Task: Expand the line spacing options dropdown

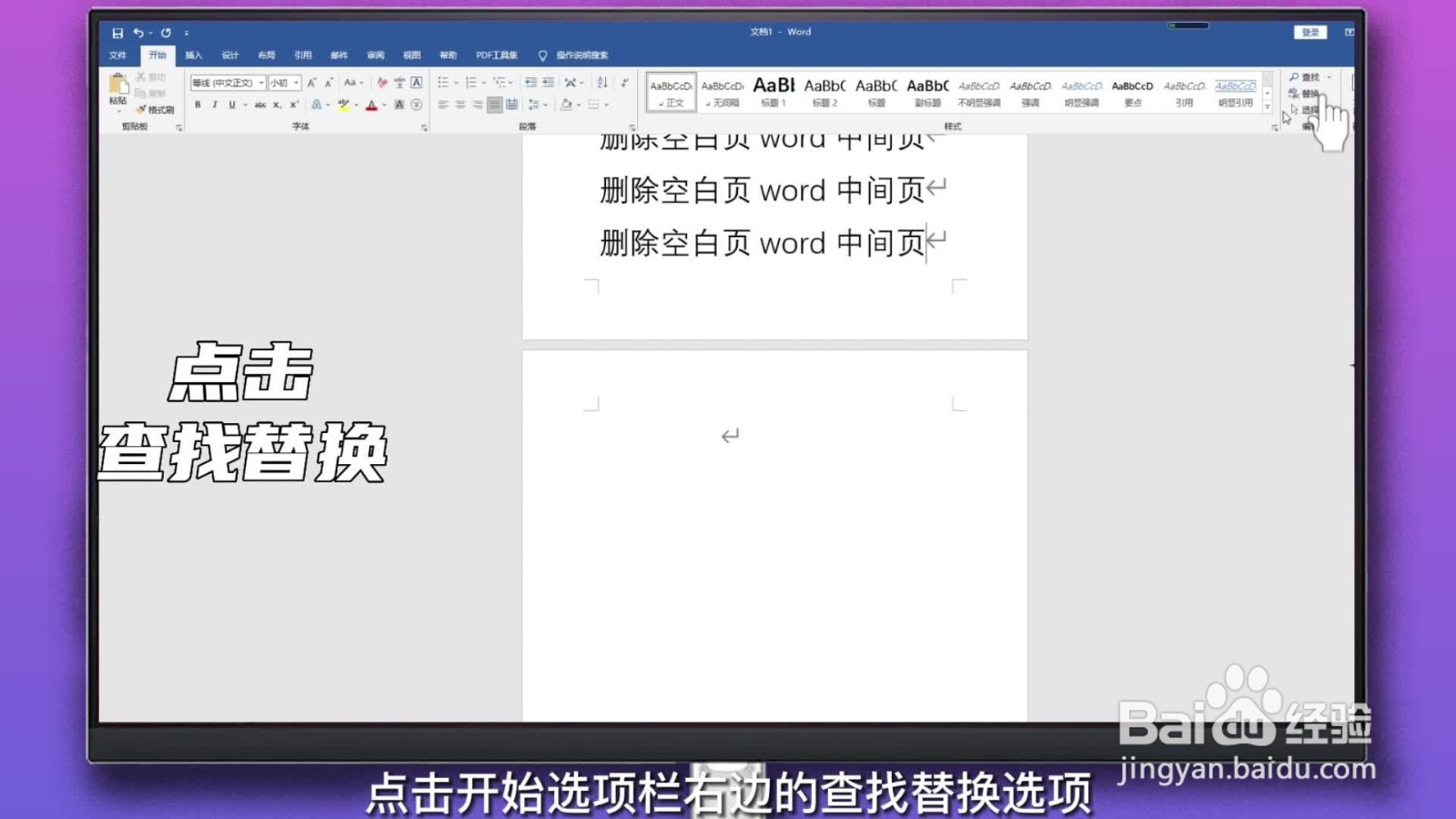Action: coord(545,105)
